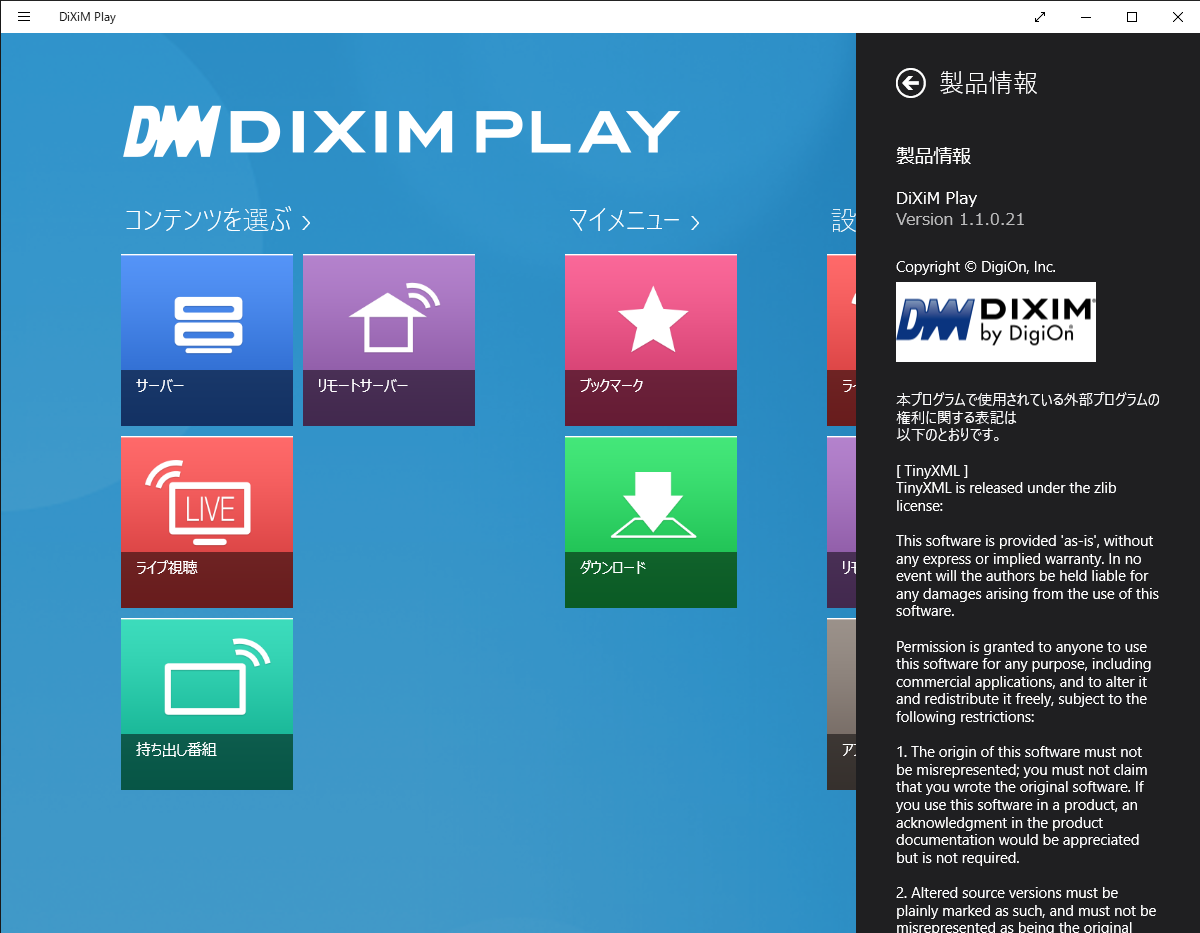Viewport: 1200px width, 933px height.
Task: Open the 持ち出し番組 take-out programs tile
Action: pos(206,703)
